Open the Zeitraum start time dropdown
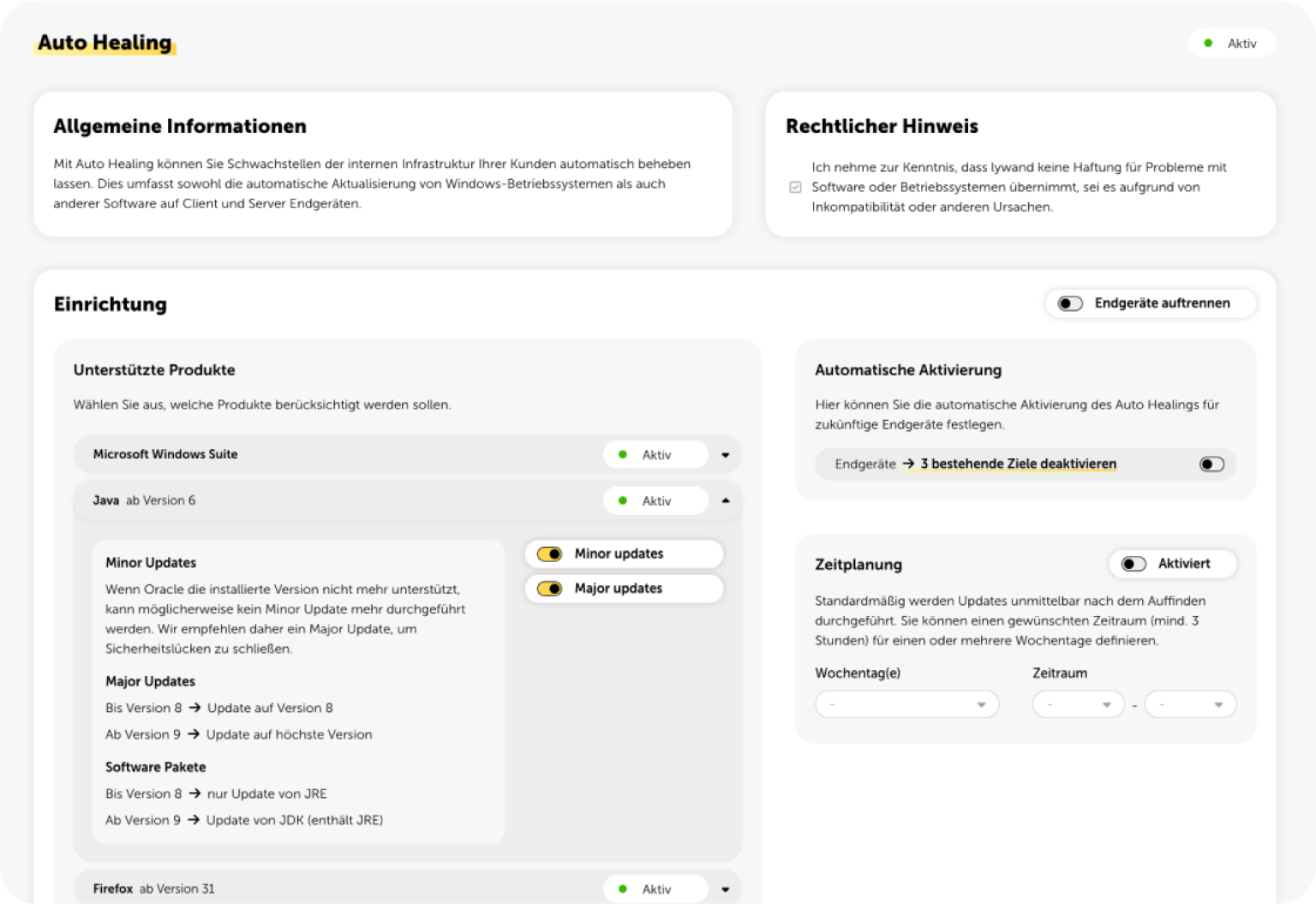Image resolution: width=1316 pixels, height=904 pixels. pyautogui.click(x=1078, y=704)
